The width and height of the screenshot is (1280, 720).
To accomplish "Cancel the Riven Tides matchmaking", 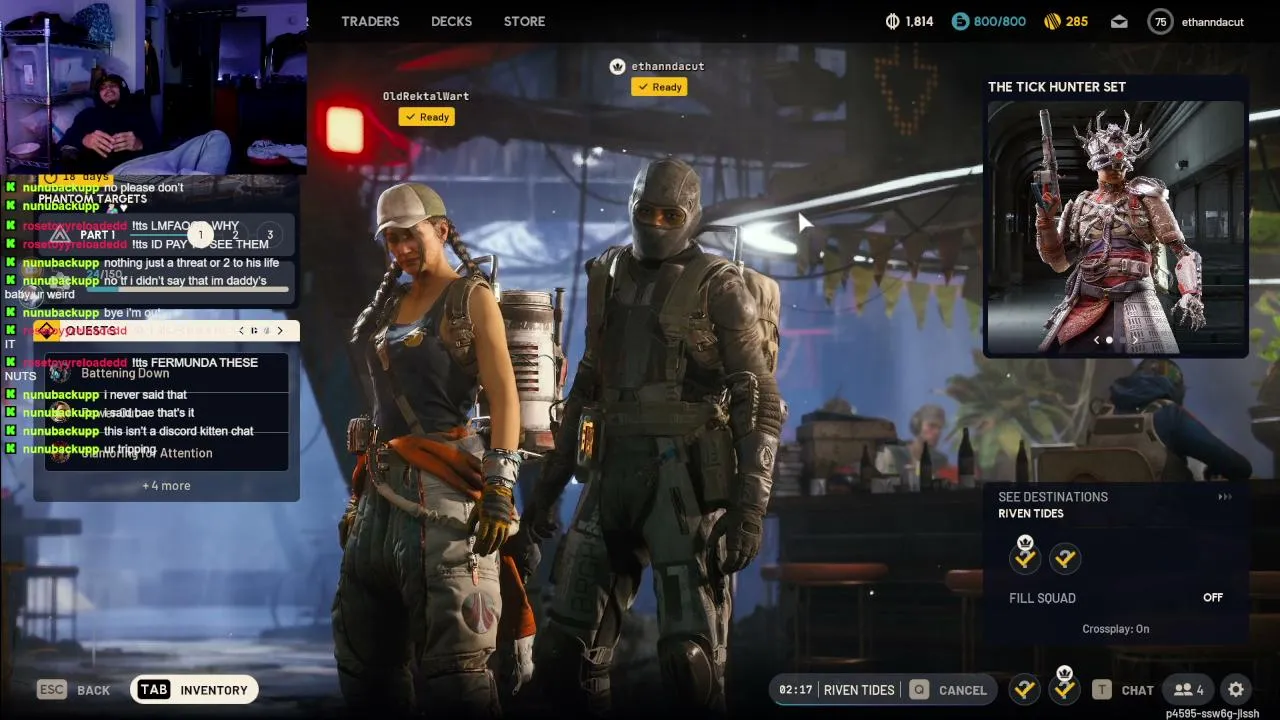I will tap(963, 690).
